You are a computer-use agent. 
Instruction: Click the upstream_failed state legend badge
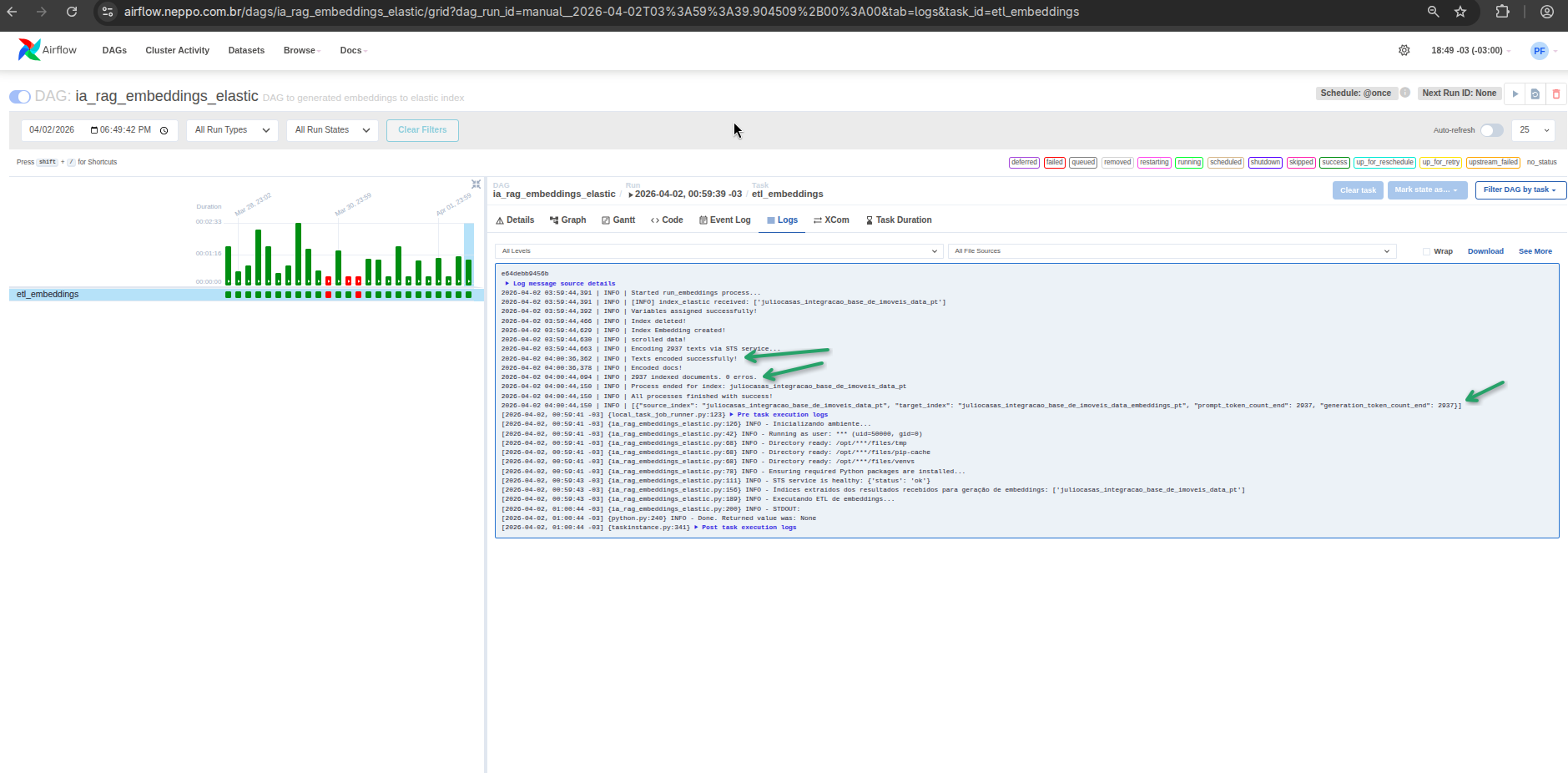[1493, 163]
